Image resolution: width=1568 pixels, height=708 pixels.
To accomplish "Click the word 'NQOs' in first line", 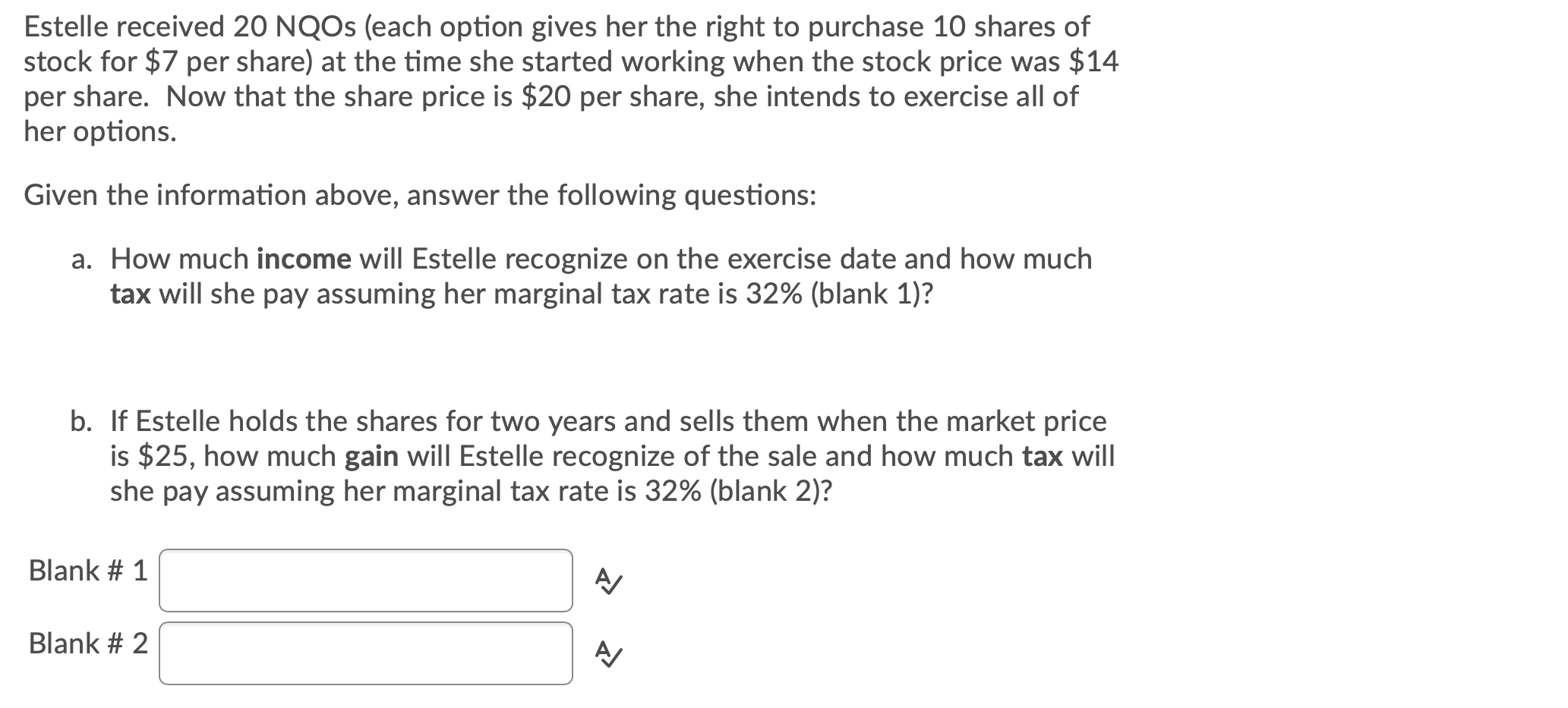I will tap(313, 27).
